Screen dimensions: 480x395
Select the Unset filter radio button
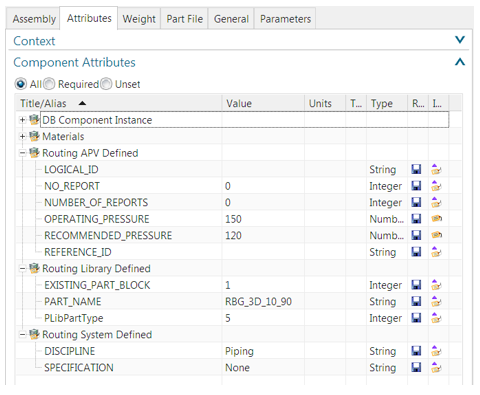pos(106,84)
